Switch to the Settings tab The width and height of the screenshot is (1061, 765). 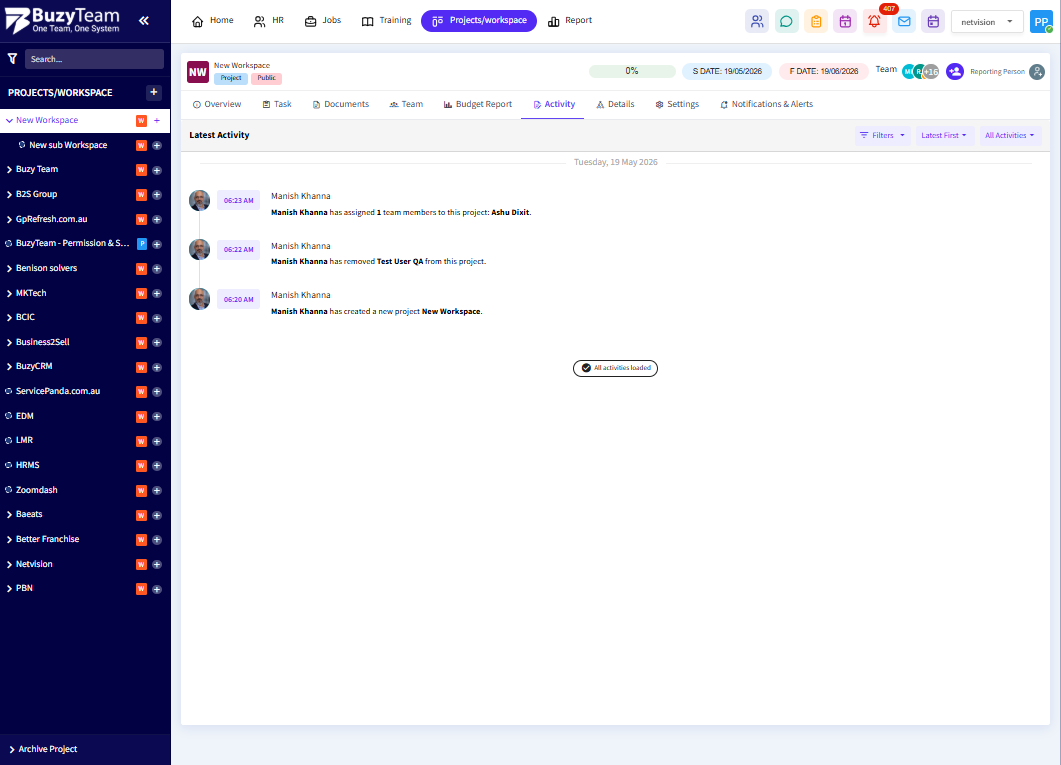pyautogui.click(x=677, y=104)
